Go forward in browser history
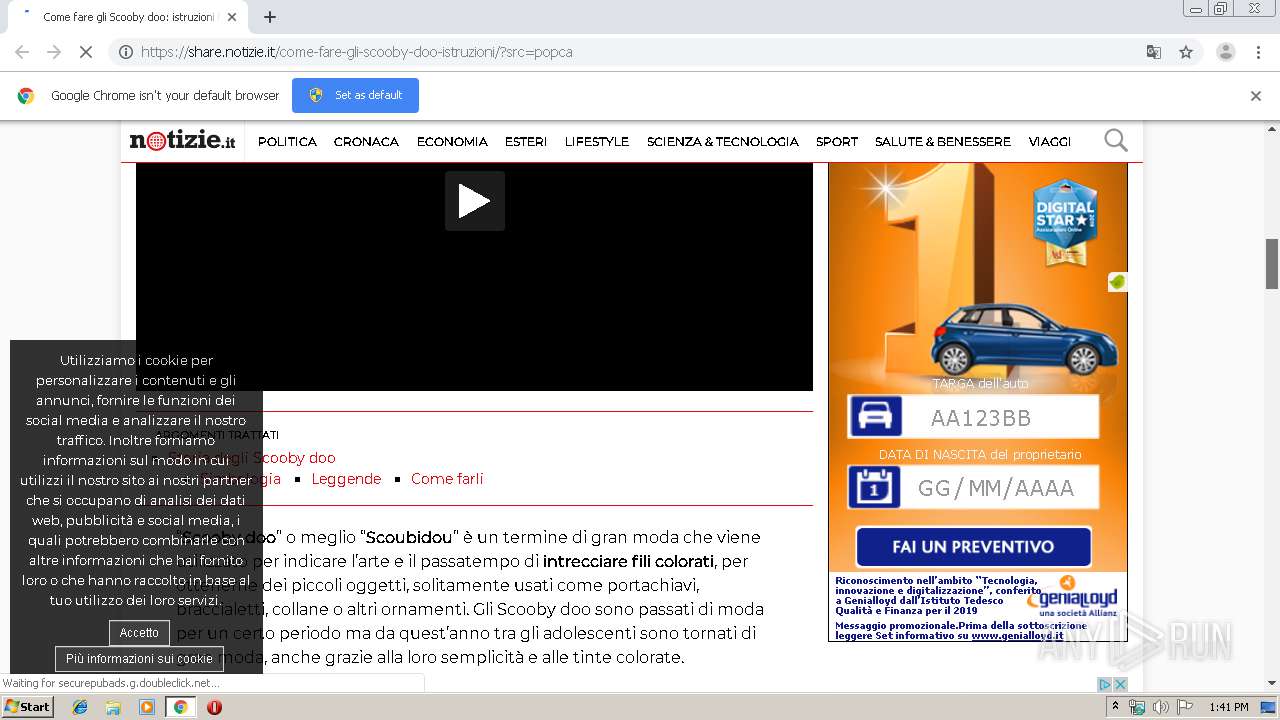This screenshot has height=720, width=1280. (54, 52)
